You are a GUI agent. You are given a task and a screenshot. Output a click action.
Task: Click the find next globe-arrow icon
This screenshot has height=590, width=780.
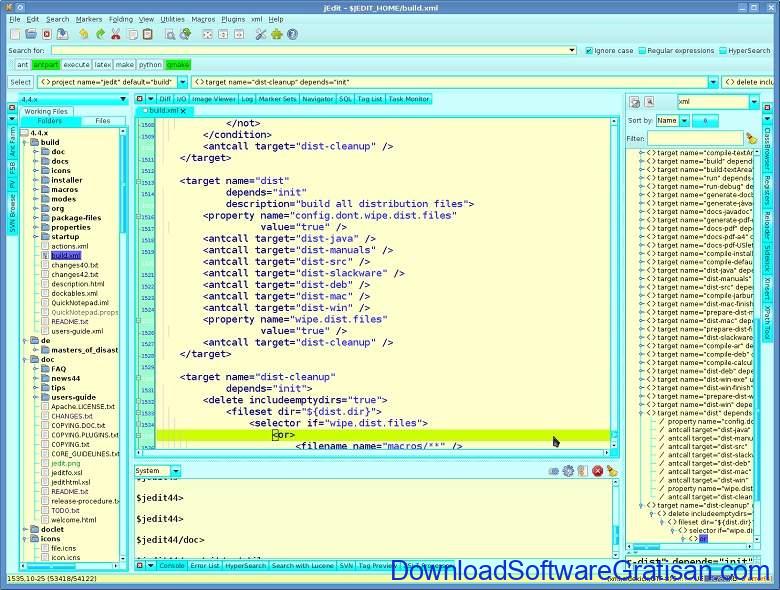tap(186, 34)
